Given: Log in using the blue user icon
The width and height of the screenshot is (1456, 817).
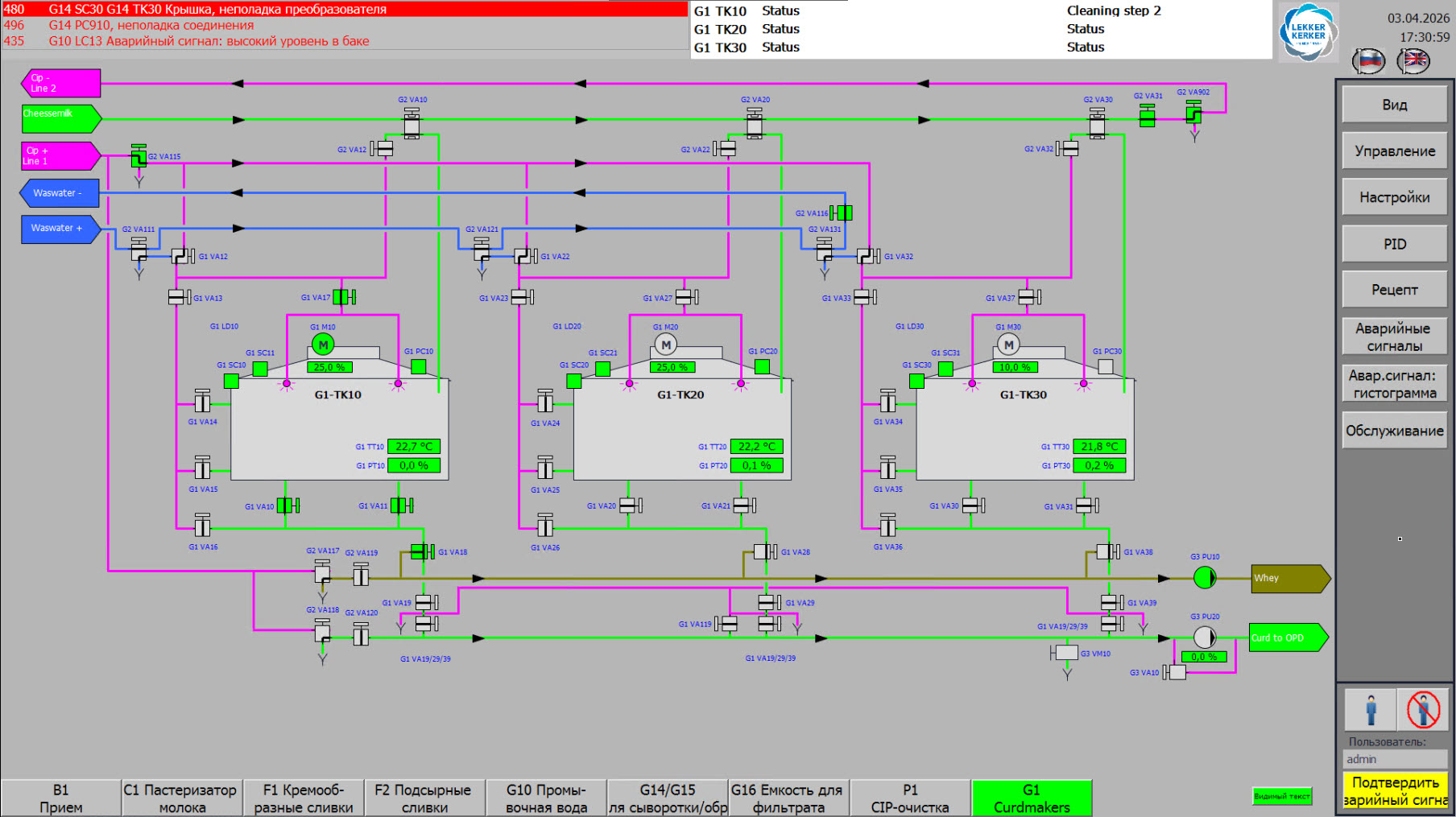Looking at the screenshot, I should 1371,710.
